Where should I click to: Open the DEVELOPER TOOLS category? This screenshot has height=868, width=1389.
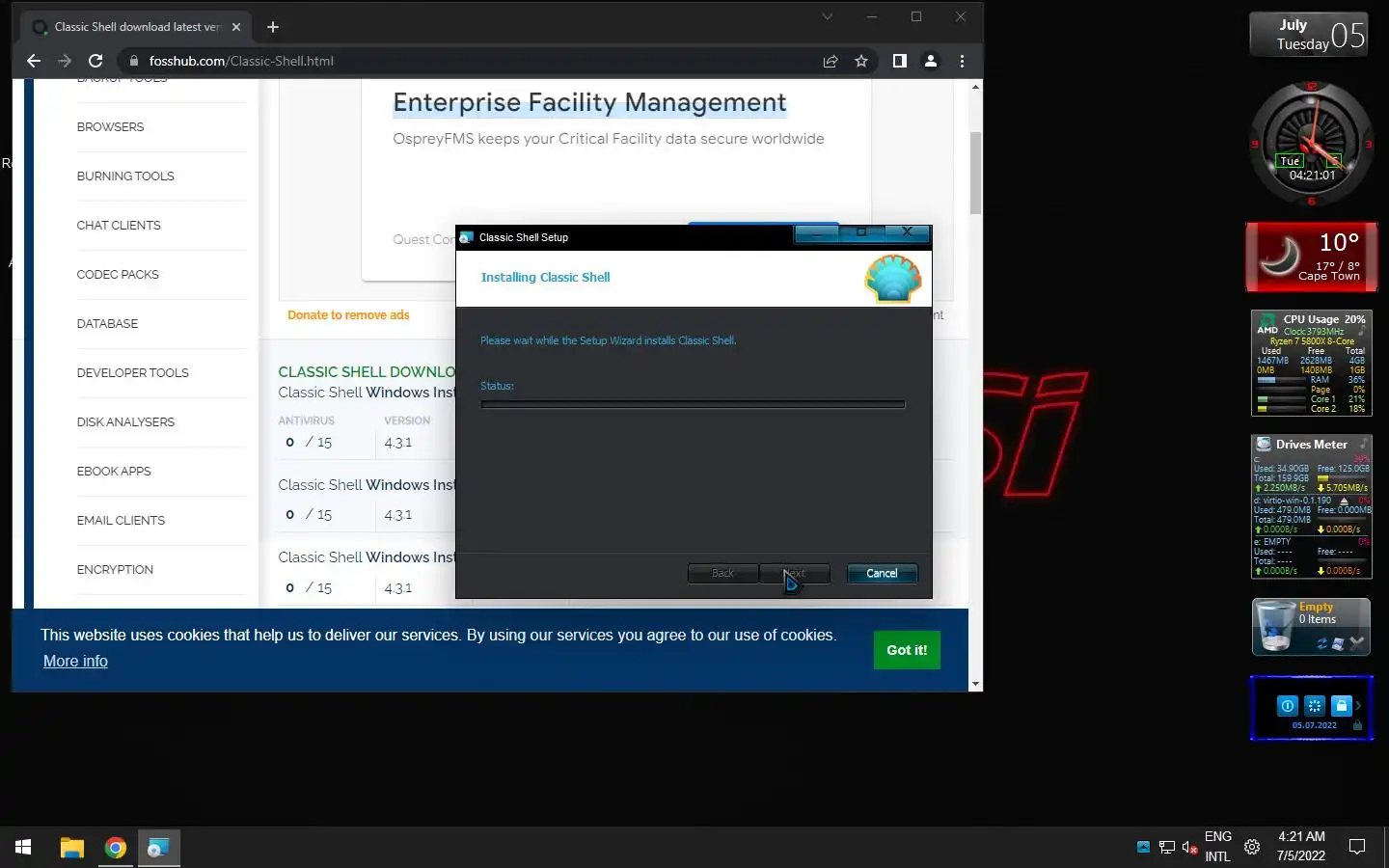point(132,373)
